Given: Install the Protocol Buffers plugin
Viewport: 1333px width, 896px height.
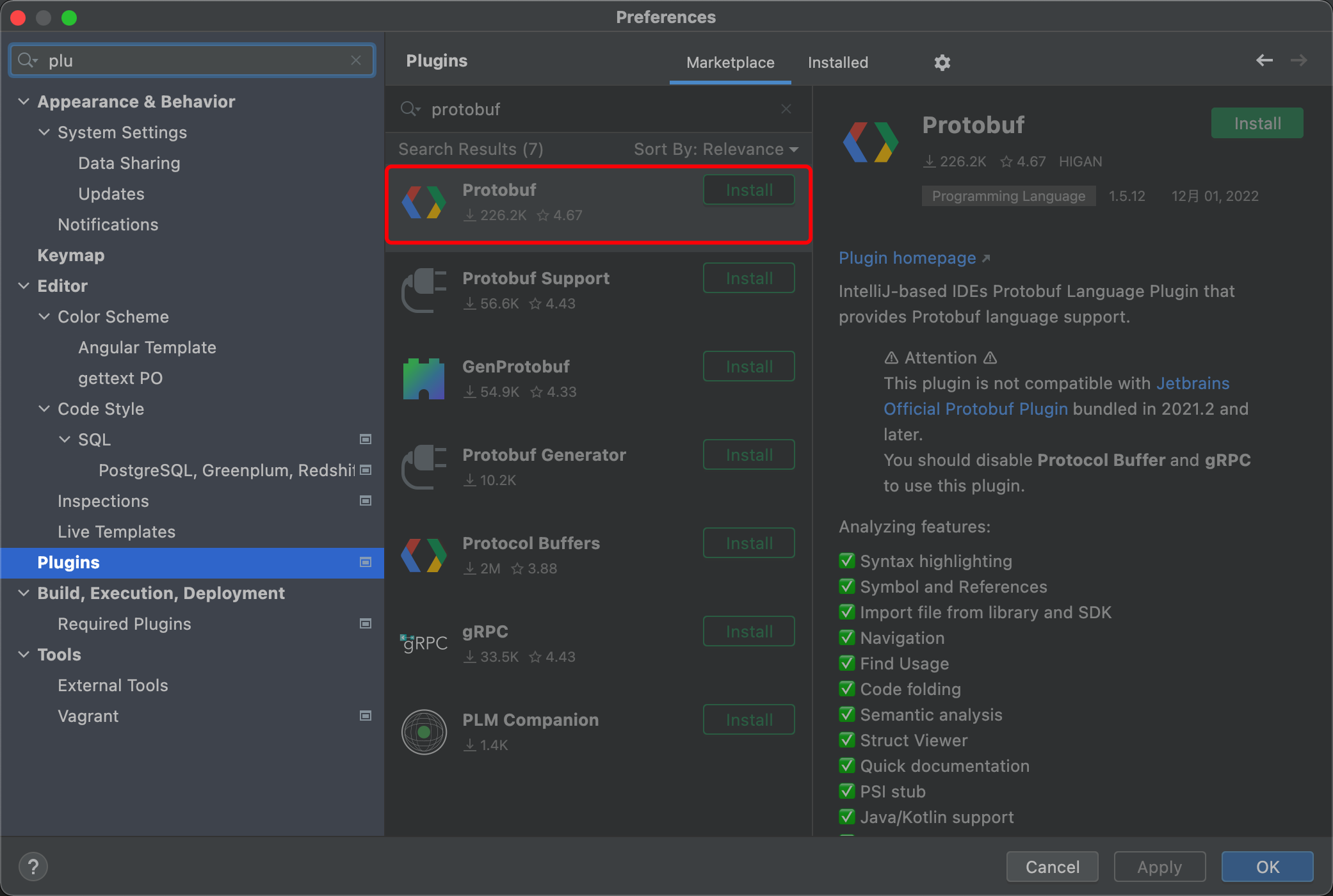Looking at the screenshot, I should 749,543.
